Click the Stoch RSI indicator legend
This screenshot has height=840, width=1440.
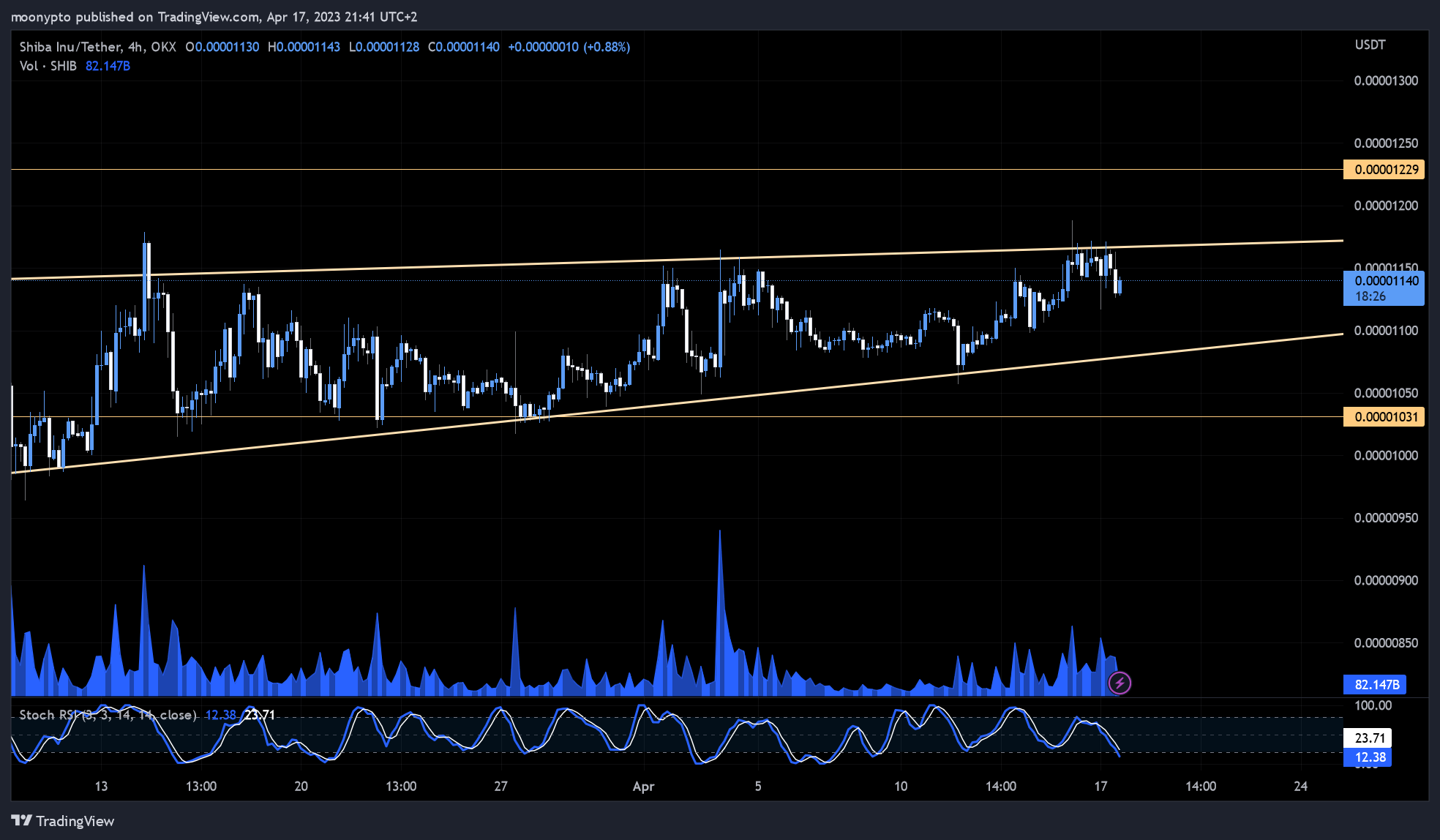point(108,715)
